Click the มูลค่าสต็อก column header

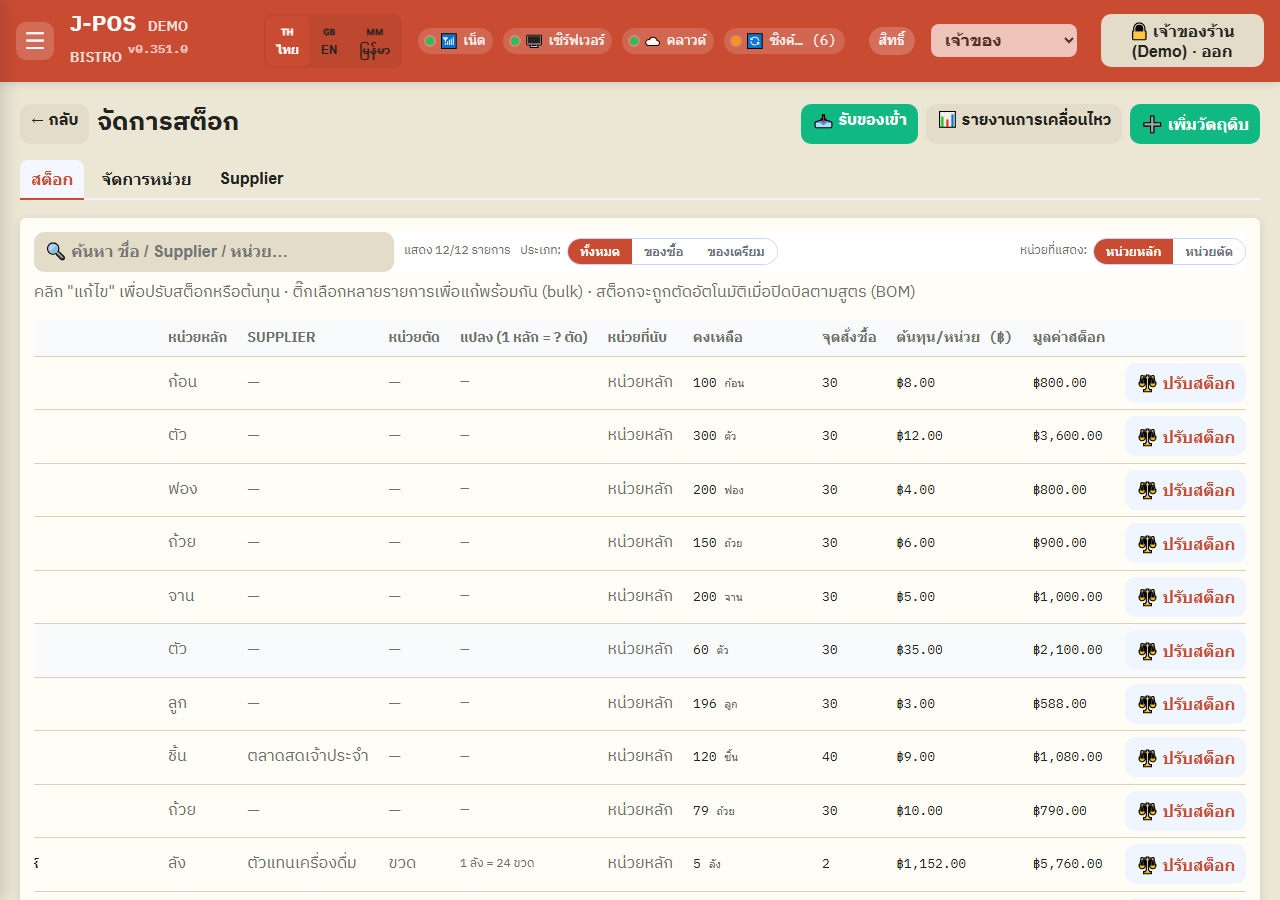click(1068, 337)
